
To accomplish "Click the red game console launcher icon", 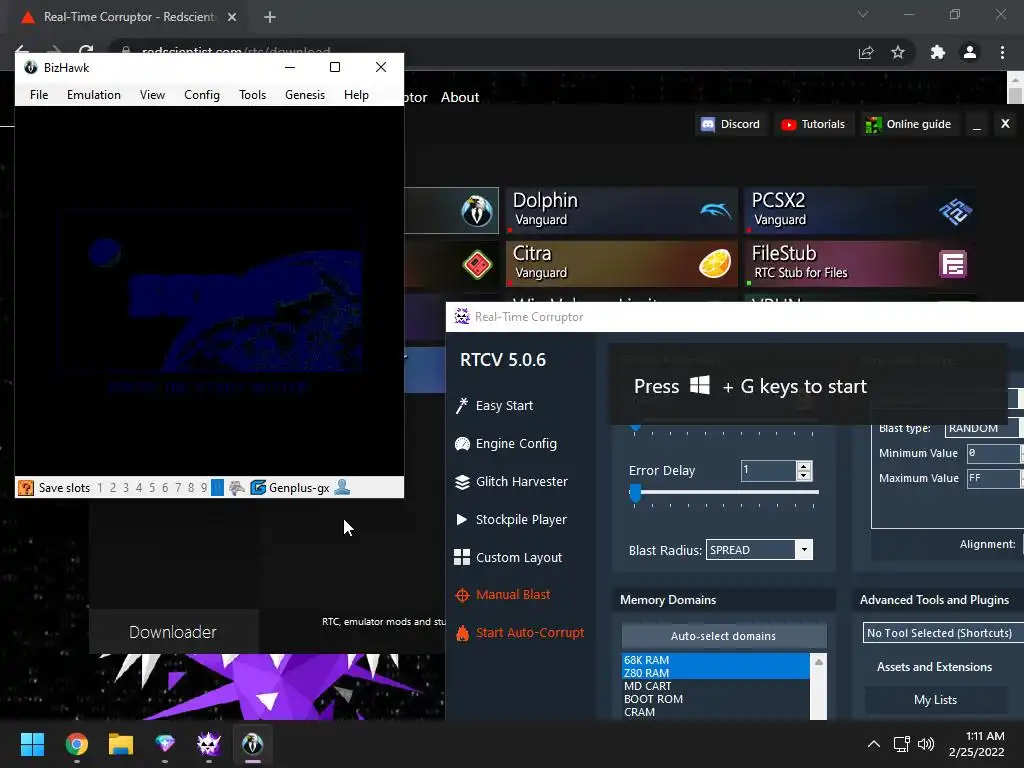I will click(x=477, y=264).
